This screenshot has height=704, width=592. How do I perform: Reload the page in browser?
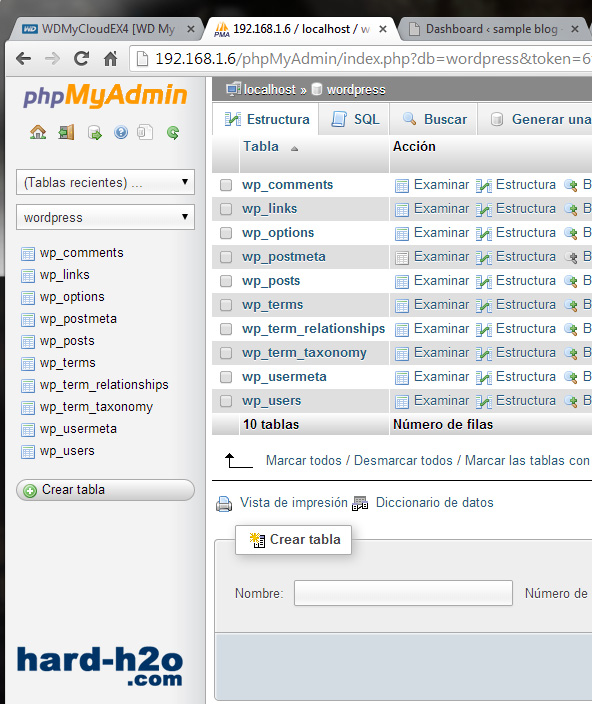pyautogui.click(x=81, y=58)
